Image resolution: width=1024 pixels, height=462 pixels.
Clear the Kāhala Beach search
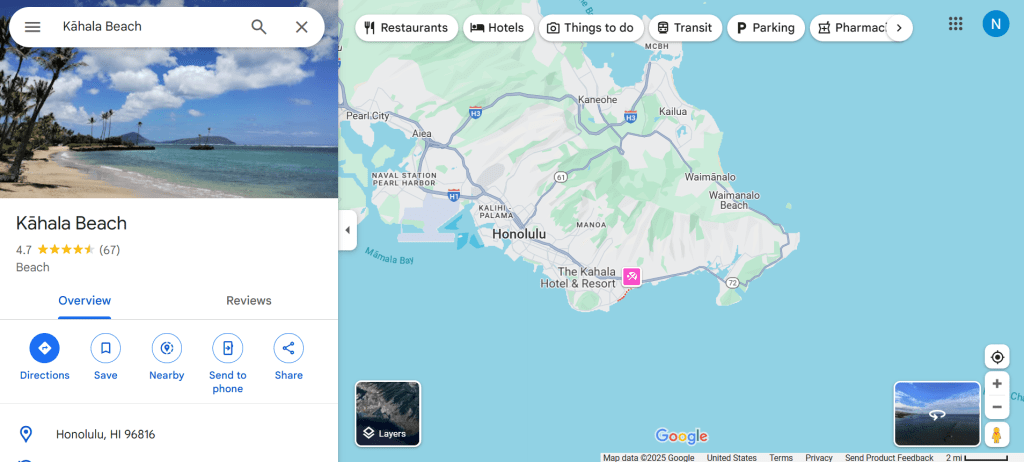pos(302,27)
